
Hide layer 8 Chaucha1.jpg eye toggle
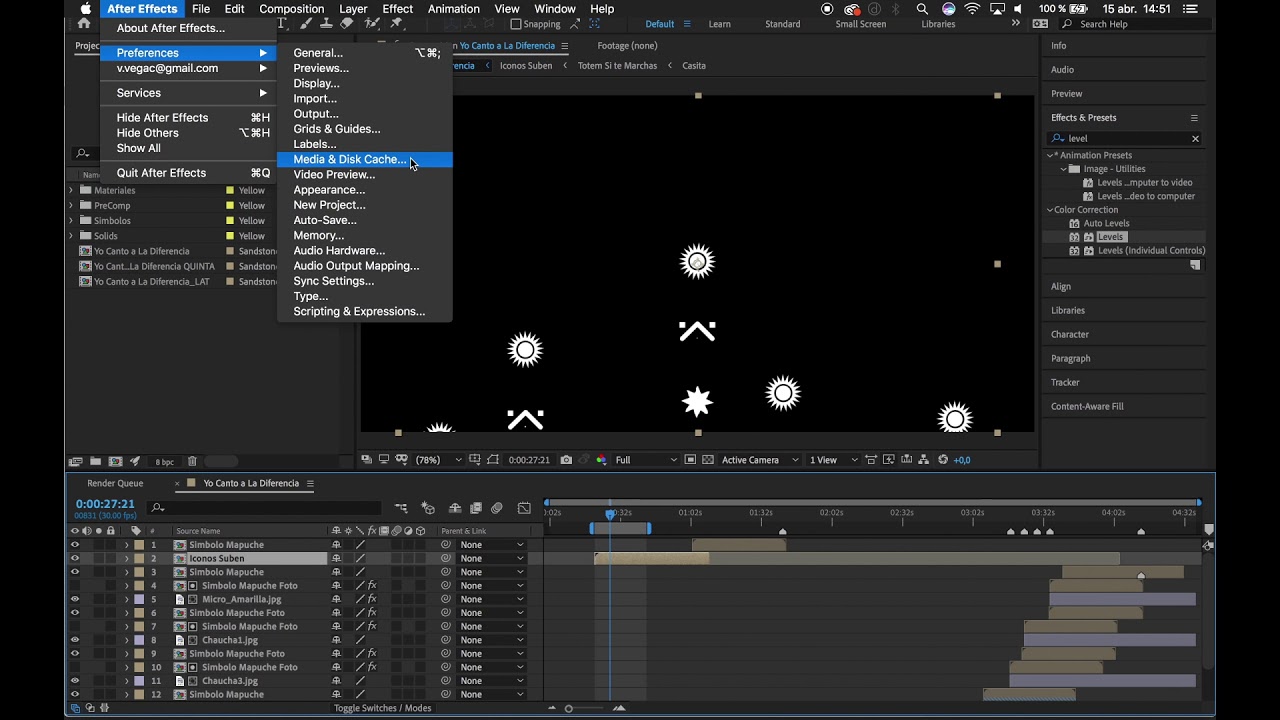click(74, 640)
